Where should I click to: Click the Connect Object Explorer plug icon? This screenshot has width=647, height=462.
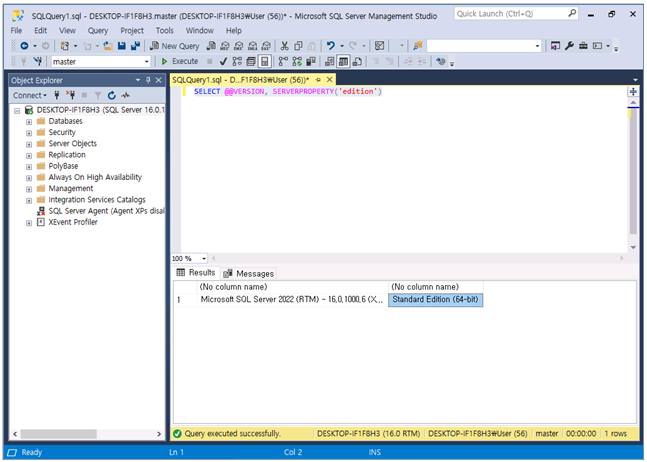[57, 95]
